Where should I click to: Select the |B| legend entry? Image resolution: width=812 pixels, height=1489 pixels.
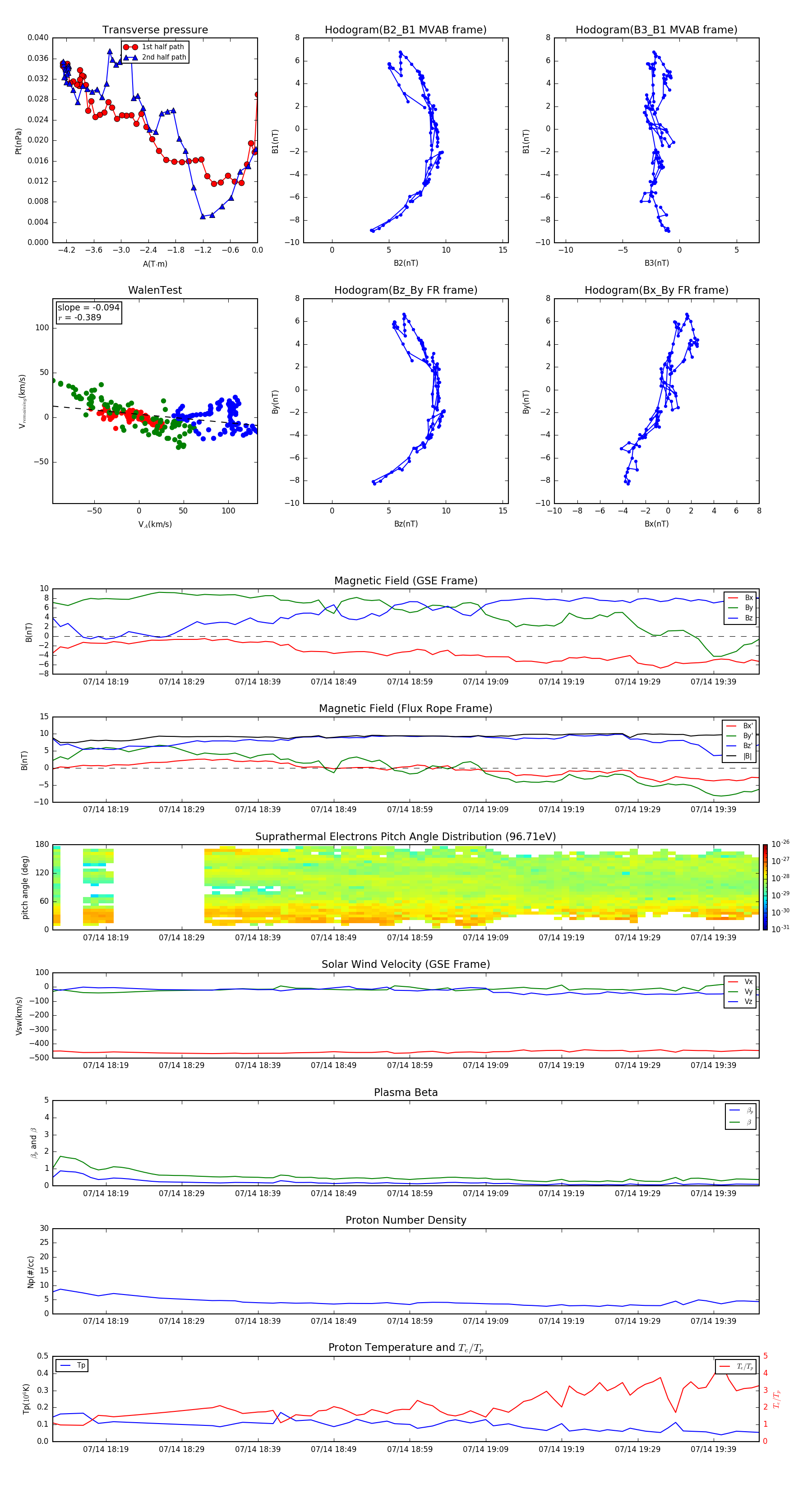(740, 756)
